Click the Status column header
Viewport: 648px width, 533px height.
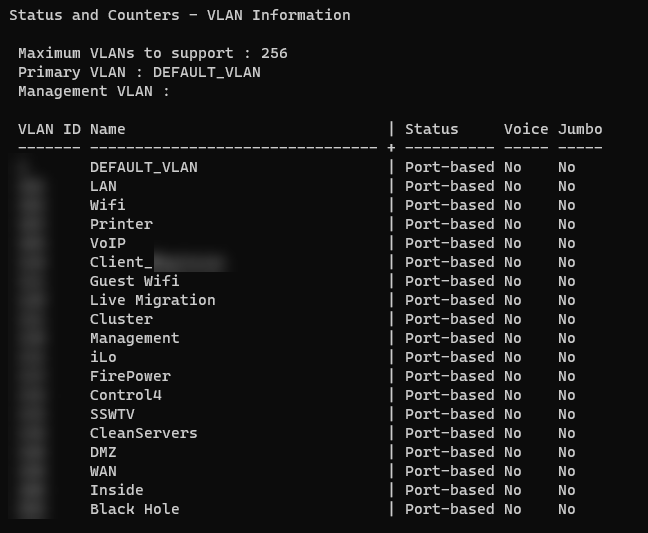coord(431,129)
